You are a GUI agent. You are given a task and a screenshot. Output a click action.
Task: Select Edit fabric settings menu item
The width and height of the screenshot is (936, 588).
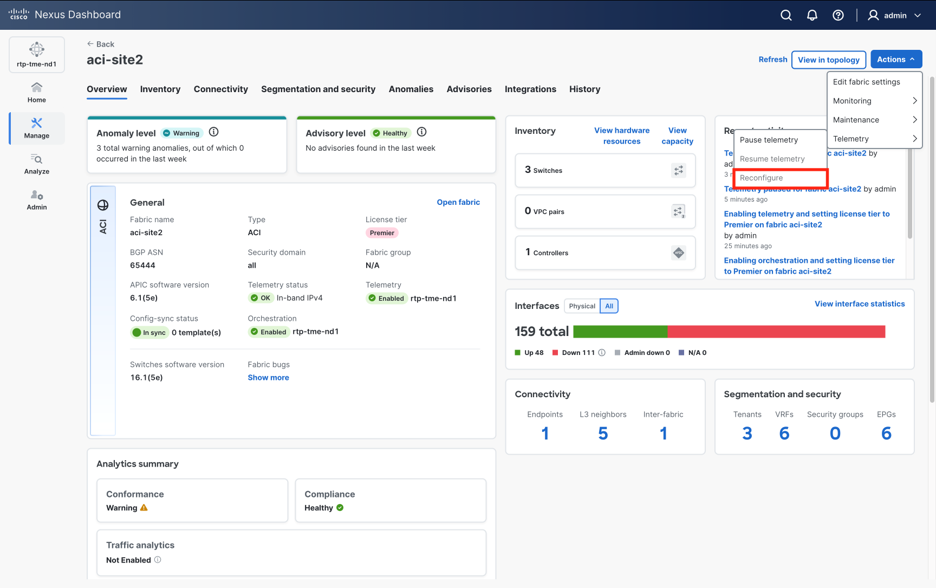tap(875, 82)
